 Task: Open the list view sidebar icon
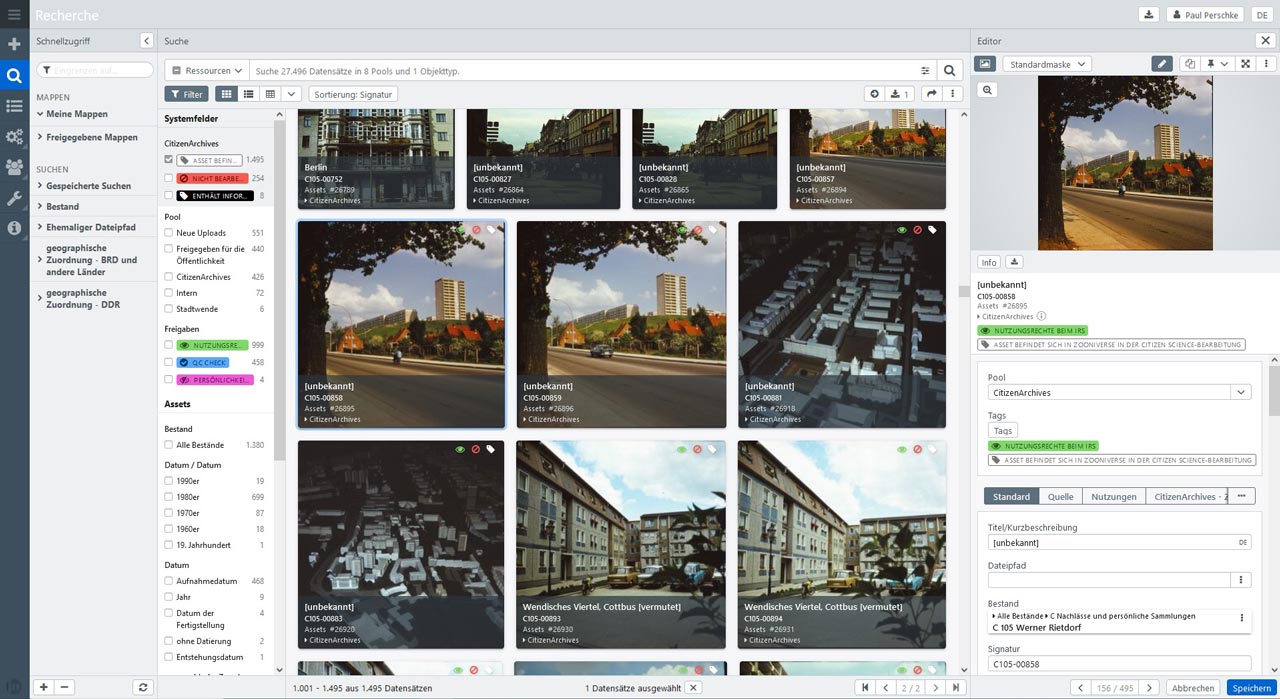click(x=14, y=106)
